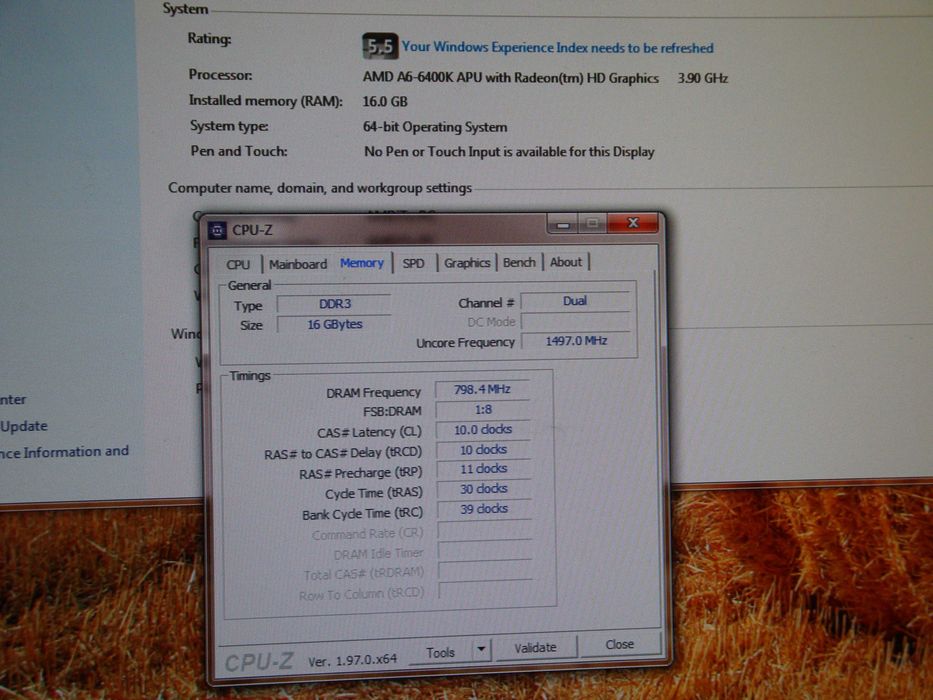The image size is (933, 700).
Task: Click the empty DRAM Idle Timer field
Action: pos(485,551)
